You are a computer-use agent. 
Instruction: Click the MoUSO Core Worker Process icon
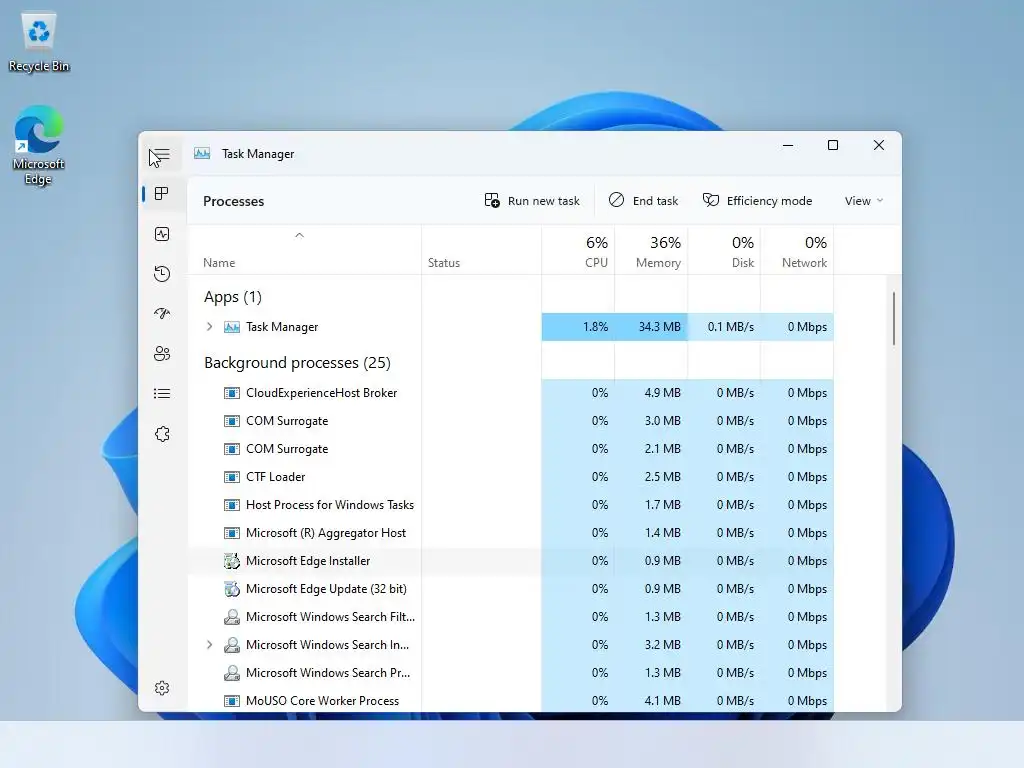(232, 701)
